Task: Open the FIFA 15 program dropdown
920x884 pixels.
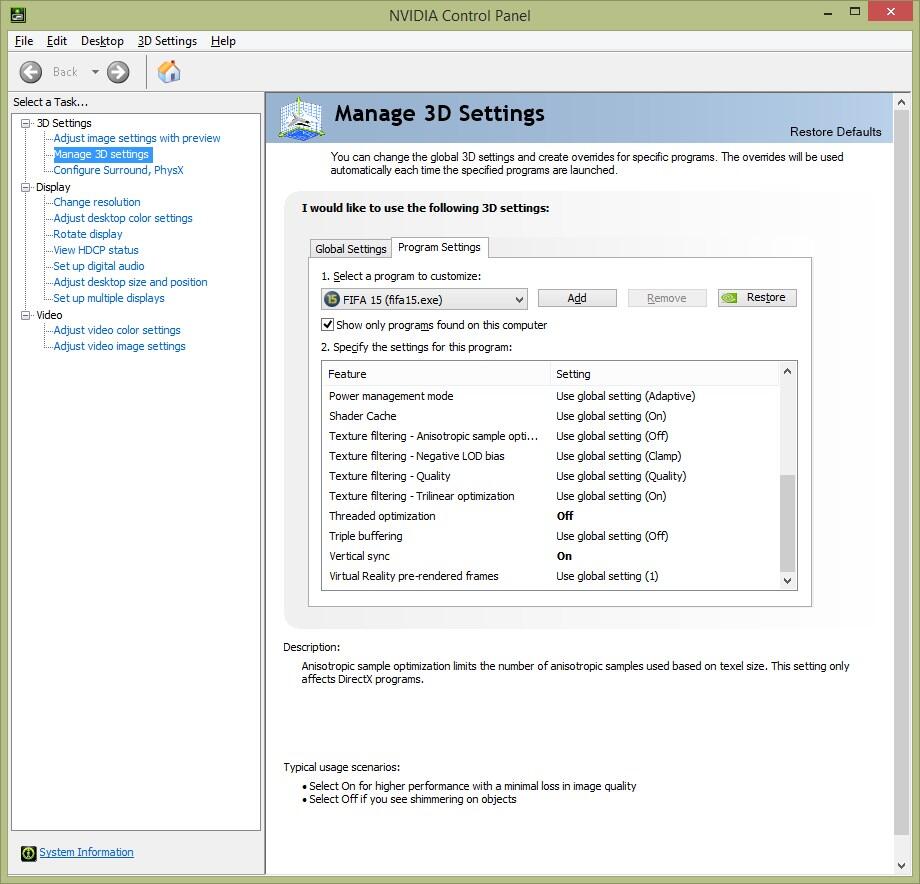Action: [424, 299]
